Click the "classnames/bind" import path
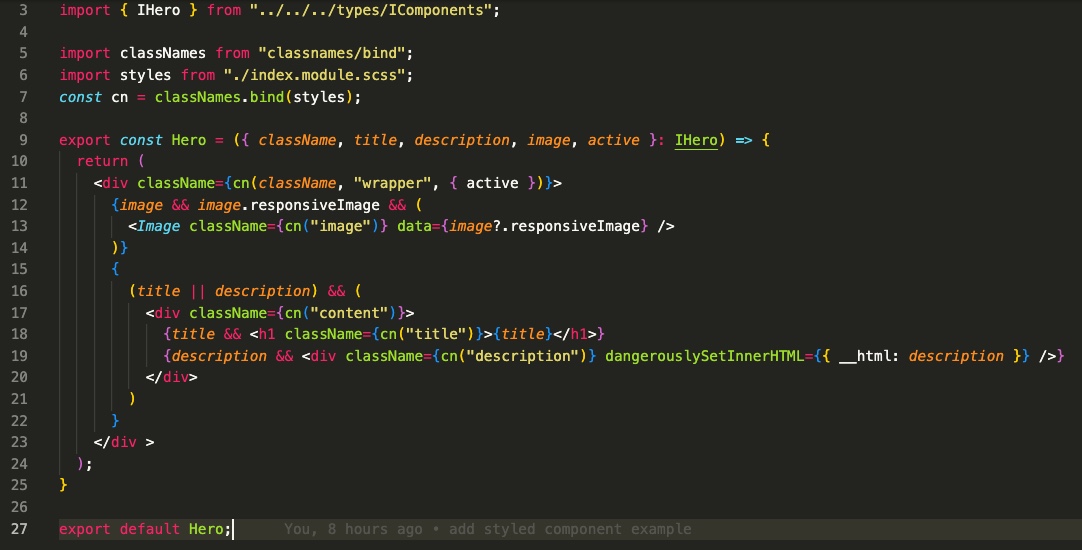 [x=332, y=53]
